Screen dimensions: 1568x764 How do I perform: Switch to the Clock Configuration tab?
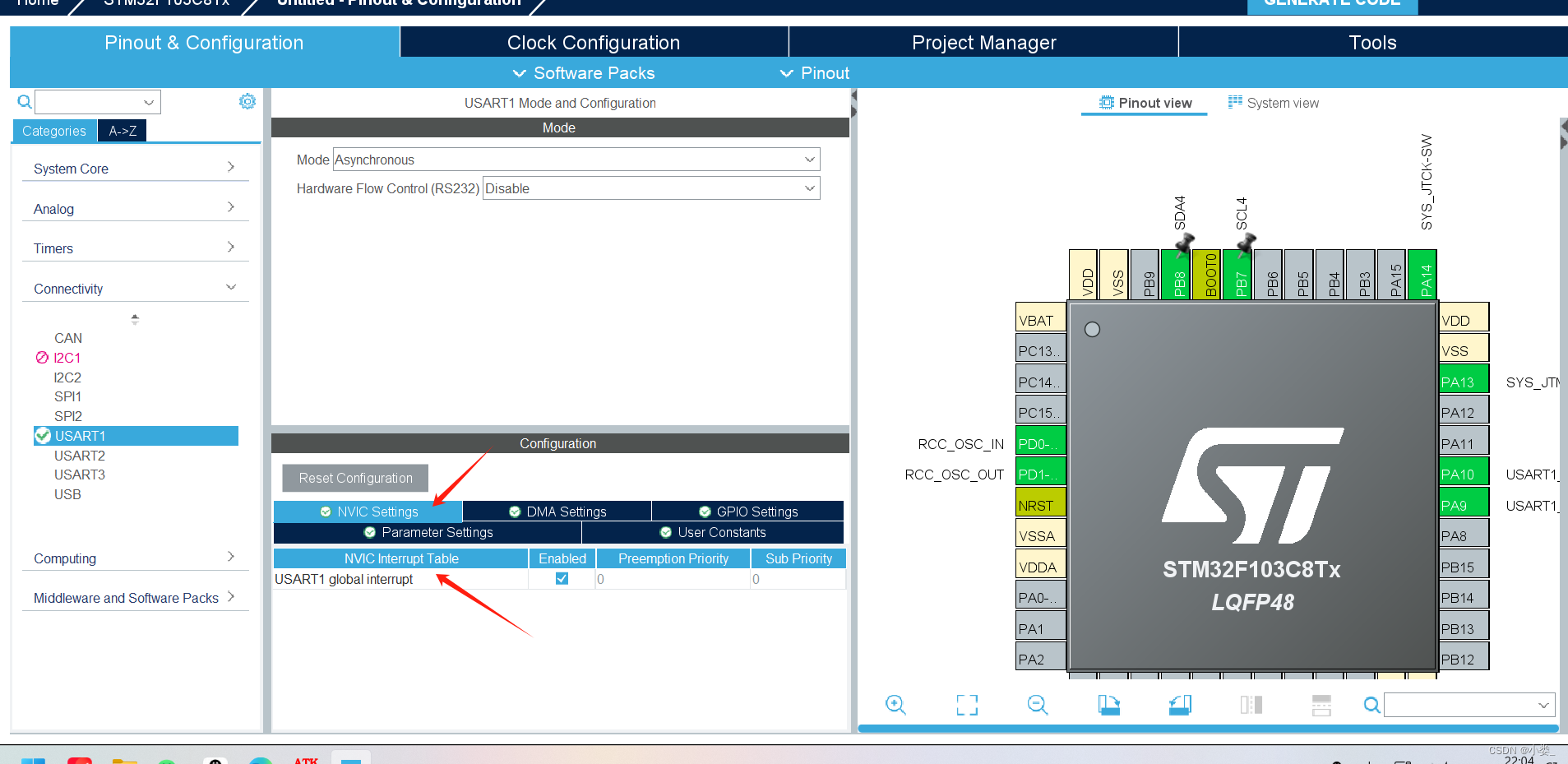pos(594,42)
